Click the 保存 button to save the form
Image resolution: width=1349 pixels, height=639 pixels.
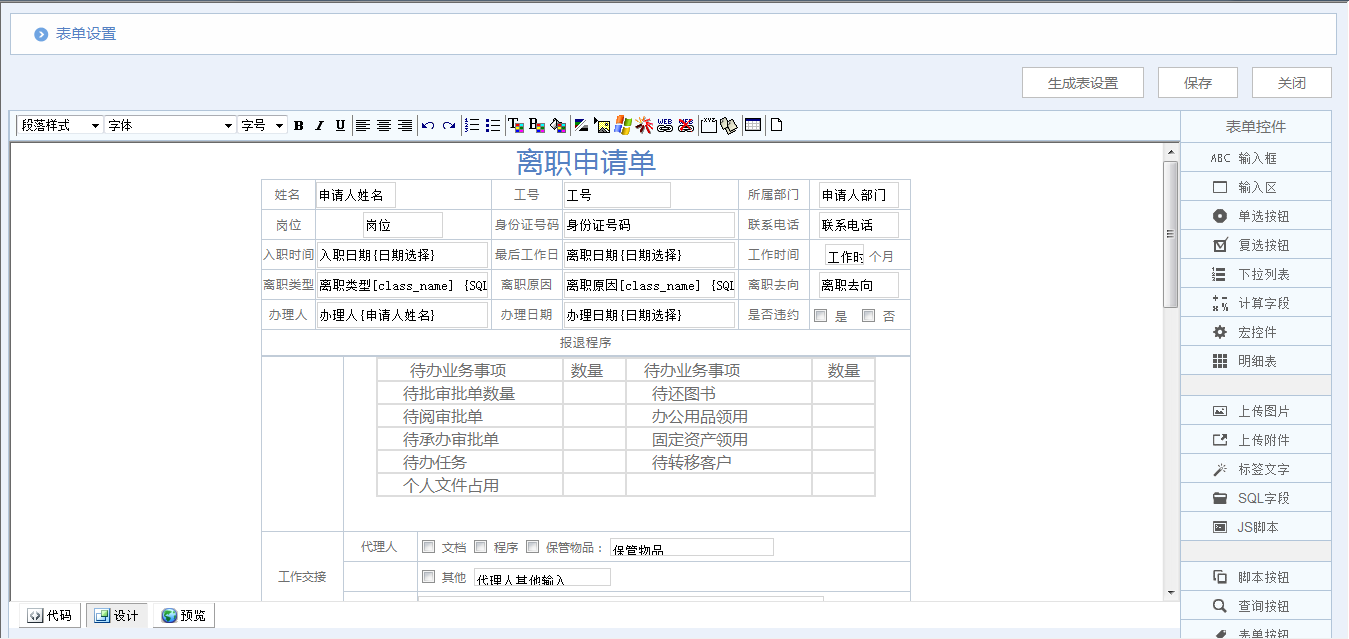click(x=1197, y=82)
